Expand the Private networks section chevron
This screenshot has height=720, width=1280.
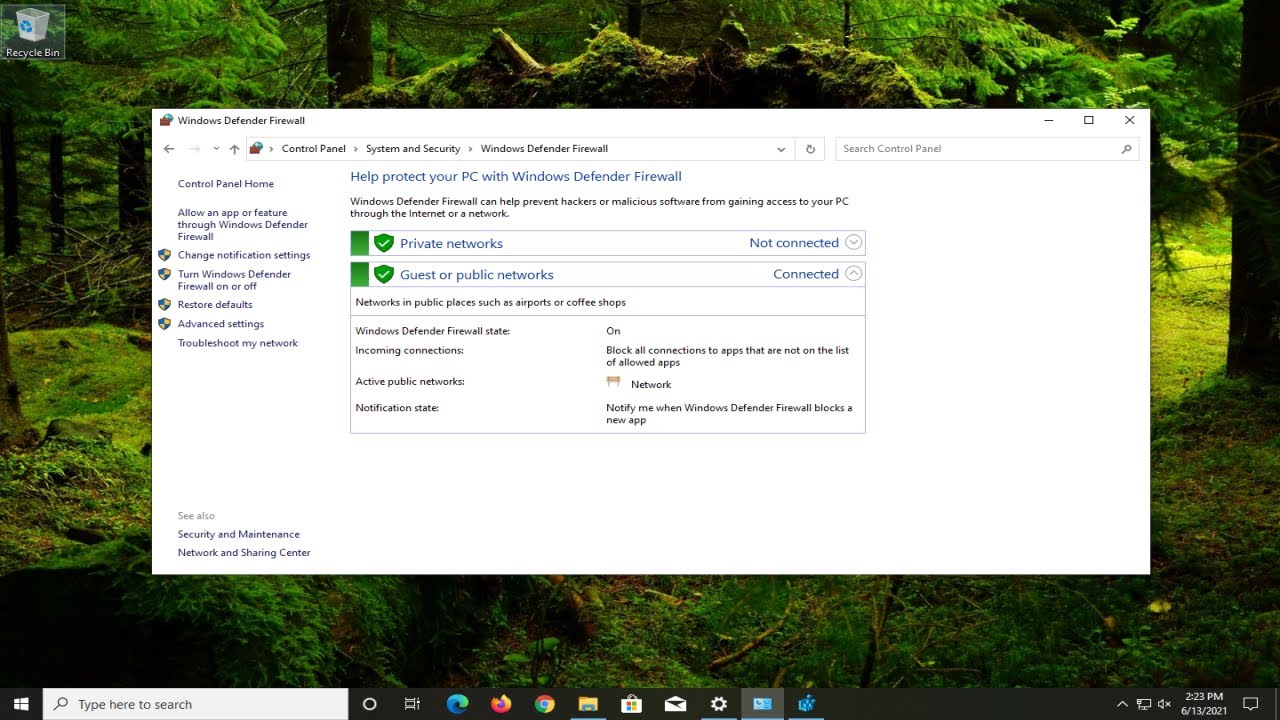pyautogui.click(x=853, y=242)
